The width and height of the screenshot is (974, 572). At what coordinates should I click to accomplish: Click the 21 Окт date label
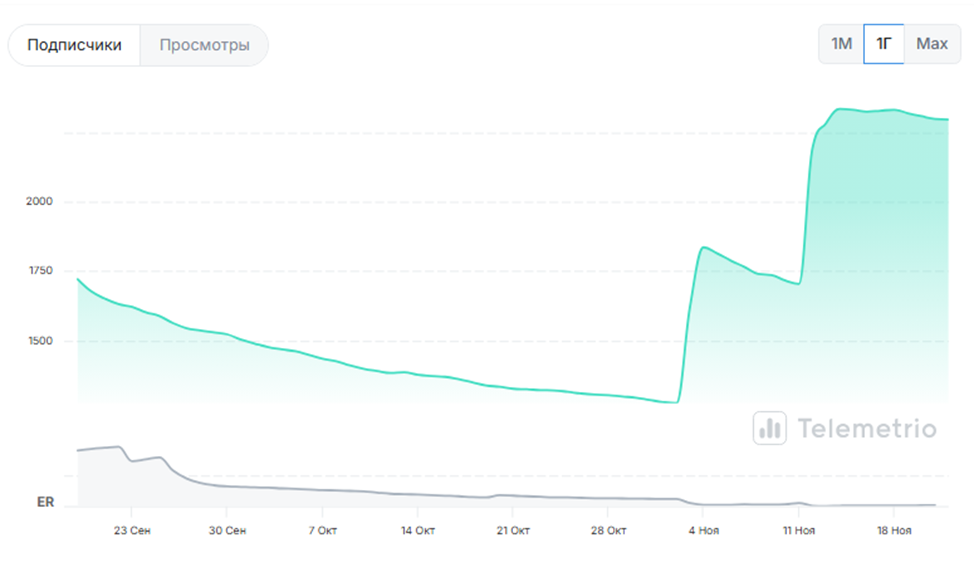pos(512,530)
